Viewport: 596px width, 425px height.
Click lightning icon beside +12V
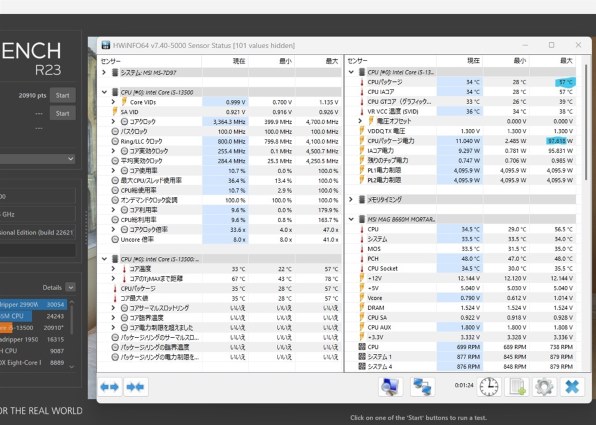[x=362, y=278]
